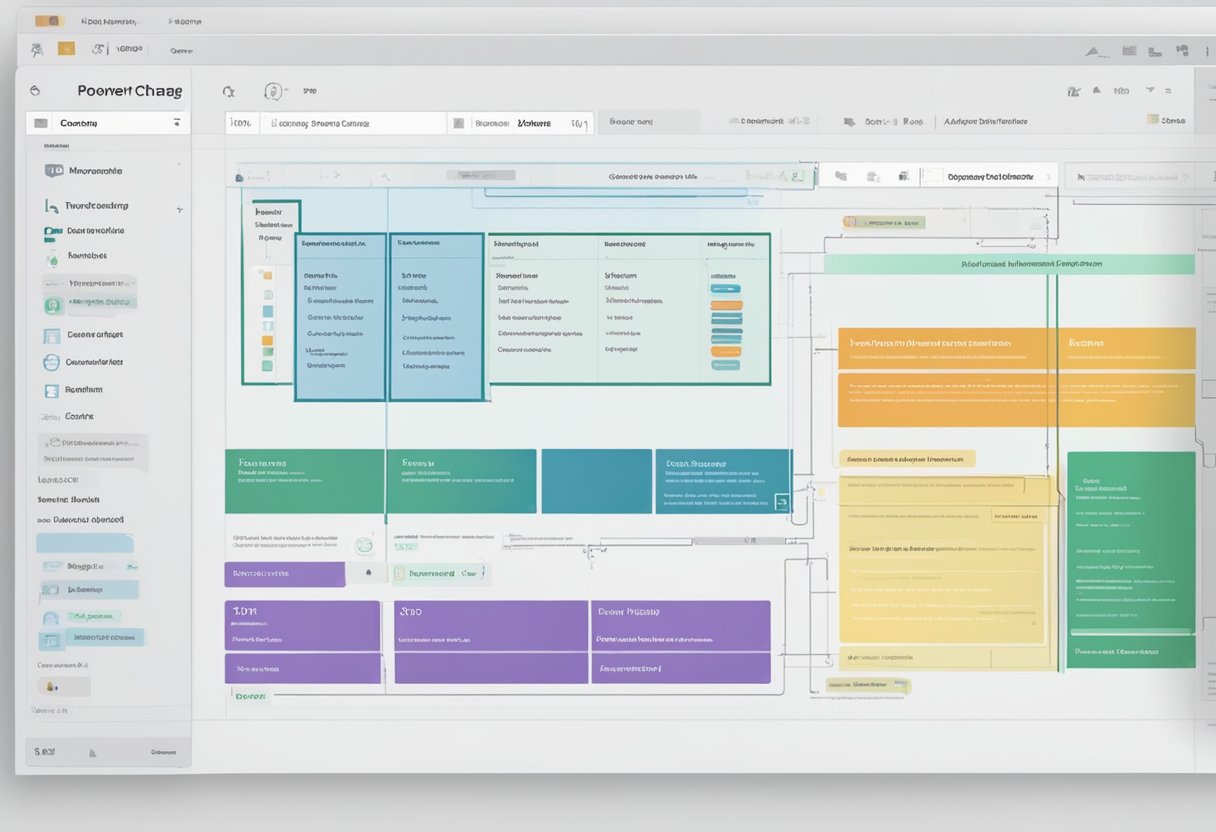
Task: Click the Search button at the sidebar footer
Action: [43, 751]
